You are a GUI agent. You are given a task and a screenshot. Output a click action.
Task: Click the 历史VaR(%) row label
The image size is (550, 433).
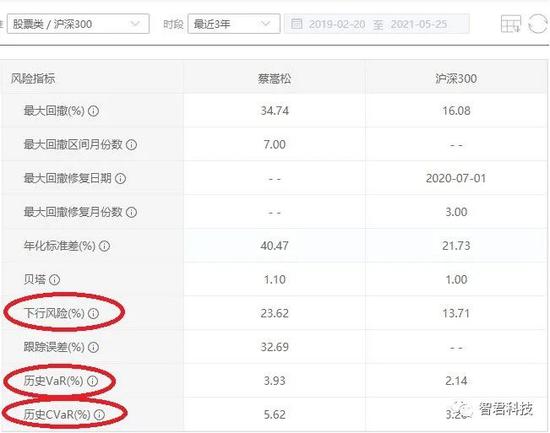tap(53, 381)
